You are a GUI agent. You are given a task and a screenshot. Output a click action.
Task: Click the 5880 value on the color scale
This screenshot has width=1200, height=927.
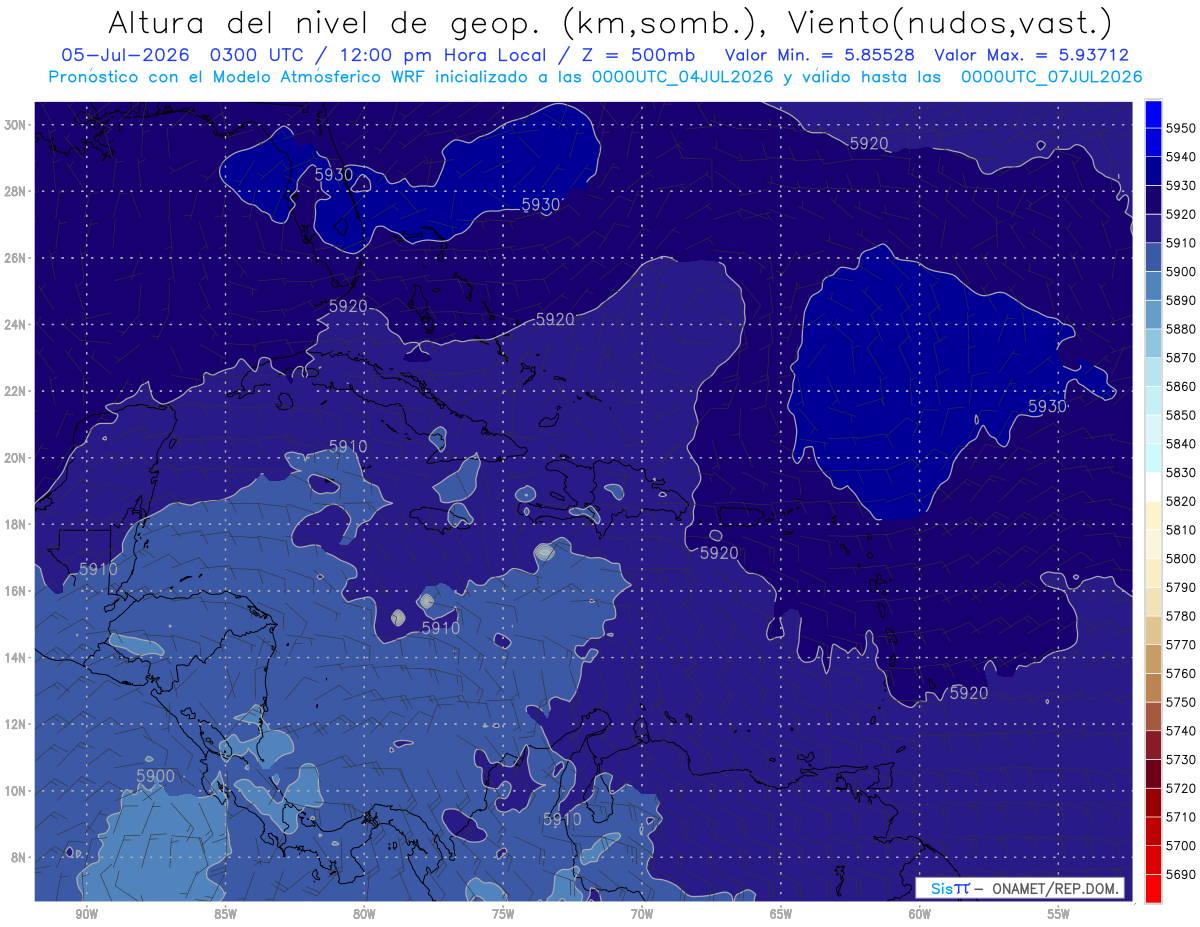pos(1180,329)
